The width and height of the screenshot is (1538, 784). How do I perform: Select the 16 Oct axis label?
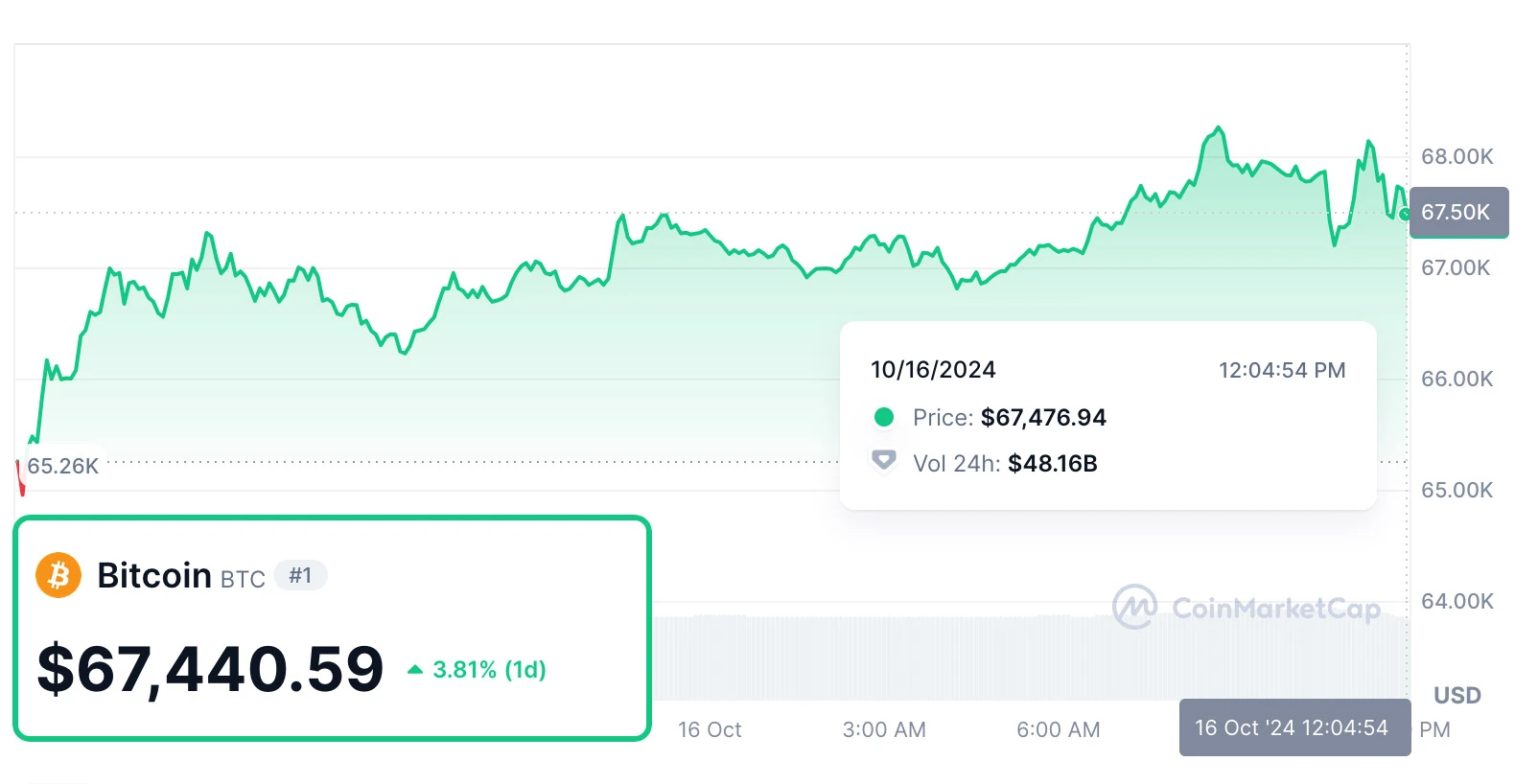[710, 729]
